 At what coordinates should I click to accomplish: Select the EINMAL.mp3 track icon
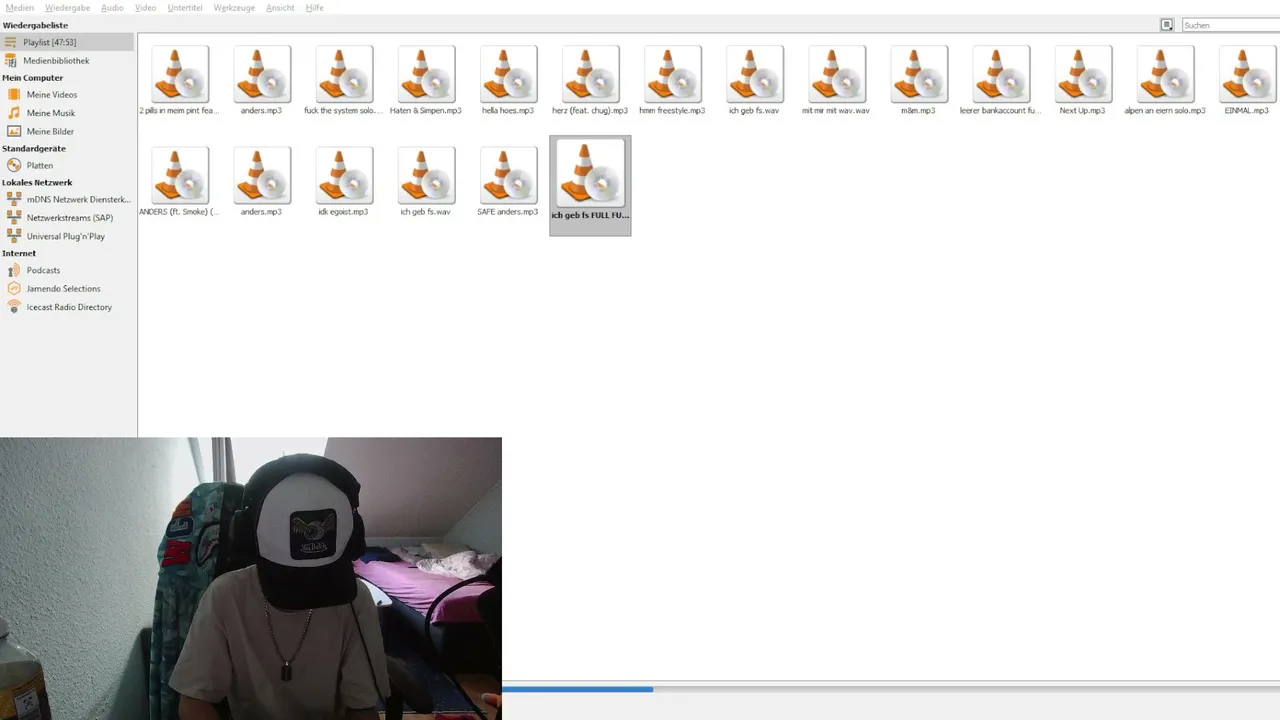point(1247,74)
